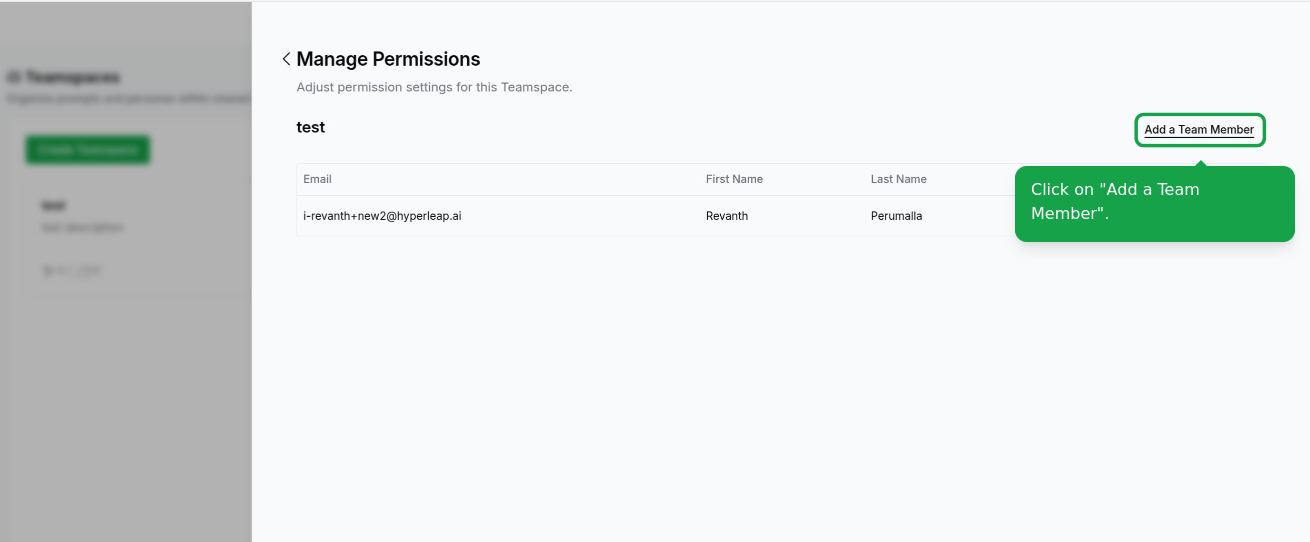Select the i-revanth+new2@hyperleap.ai email cell
Viewport: 1310px width, 542px height.
[x=382, y=216]
